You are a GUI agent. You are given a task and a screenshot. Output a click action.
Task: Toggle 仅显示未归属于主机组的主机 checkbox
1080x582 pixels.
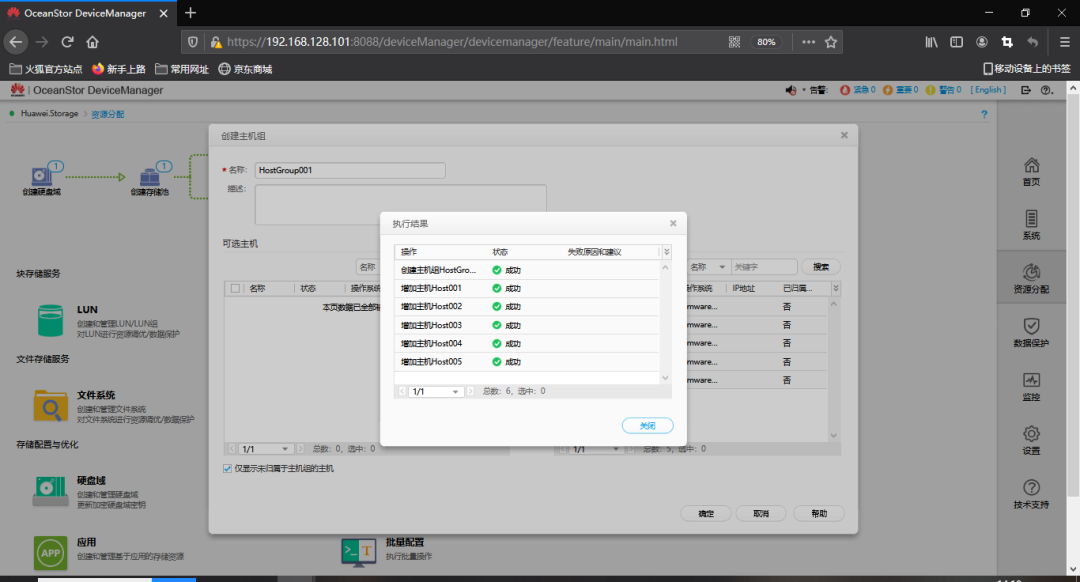click(227, 468)
